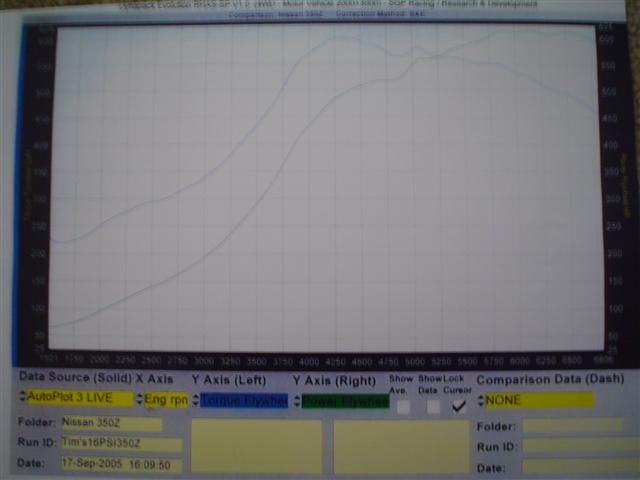Open the green Y Axis (Right) Power Flywheel selector

[x=345, y=402]
